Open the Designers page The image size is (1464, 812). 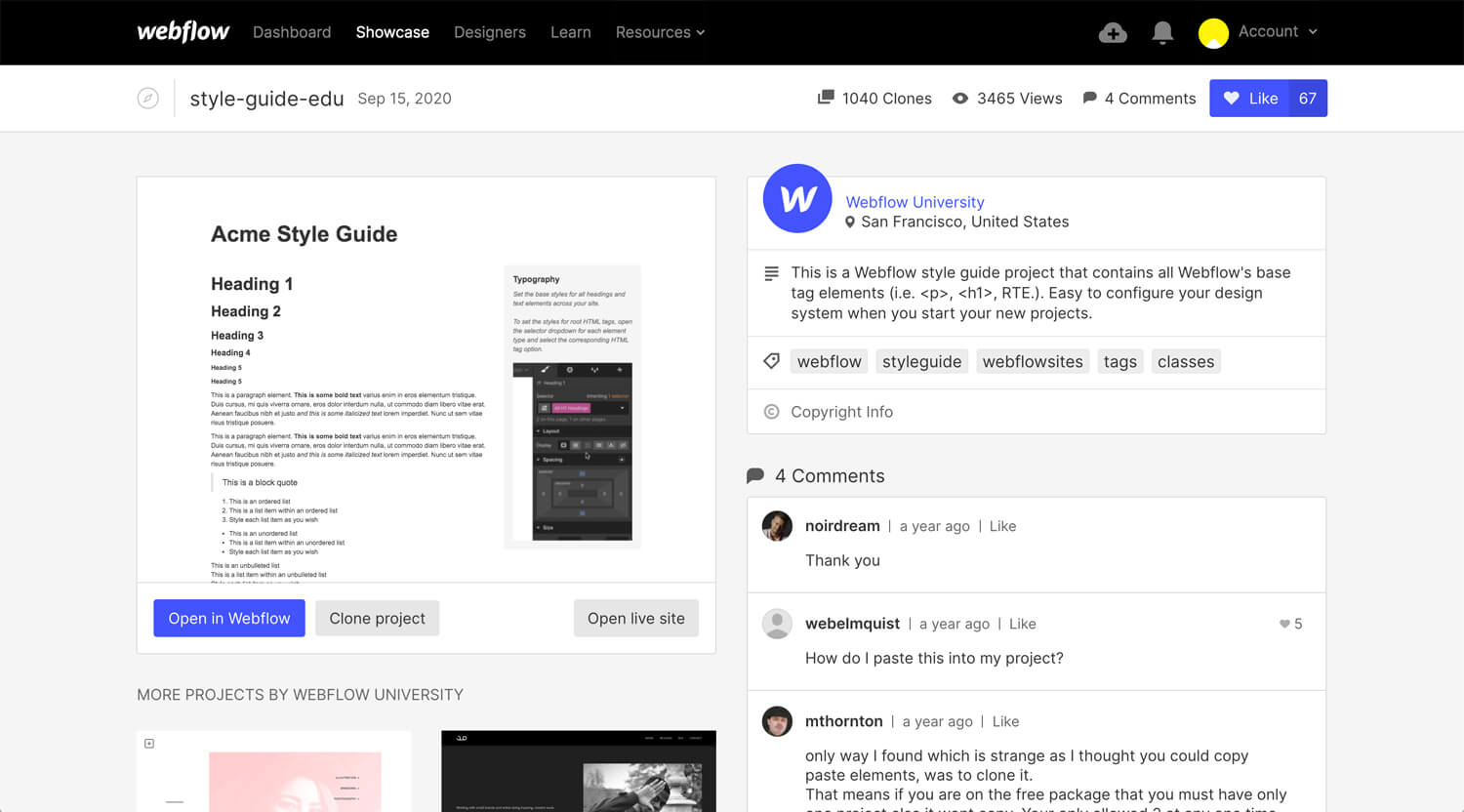pos(490,32)
